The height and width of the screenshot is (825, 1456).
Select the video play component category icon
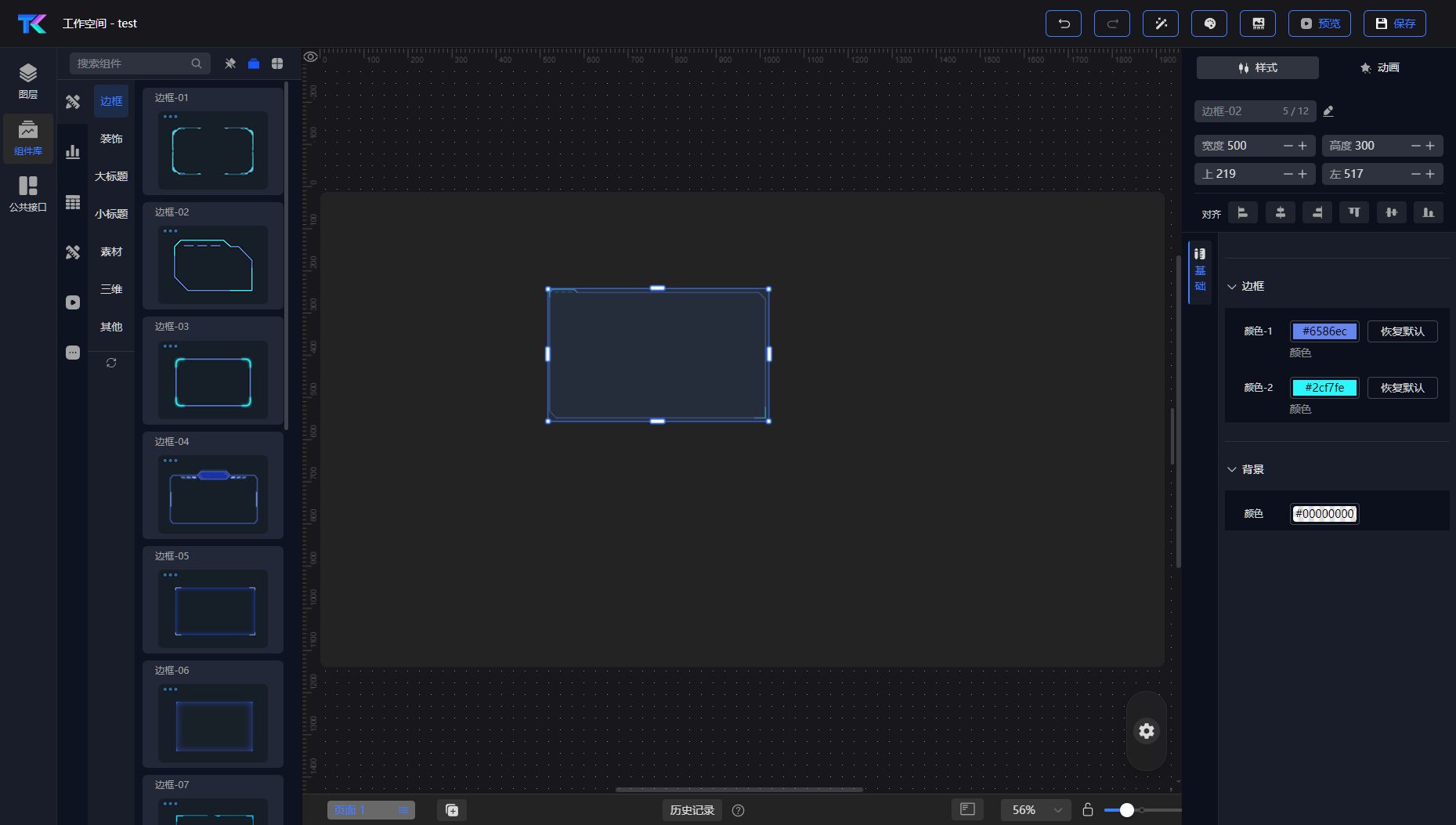pos(73,302)
